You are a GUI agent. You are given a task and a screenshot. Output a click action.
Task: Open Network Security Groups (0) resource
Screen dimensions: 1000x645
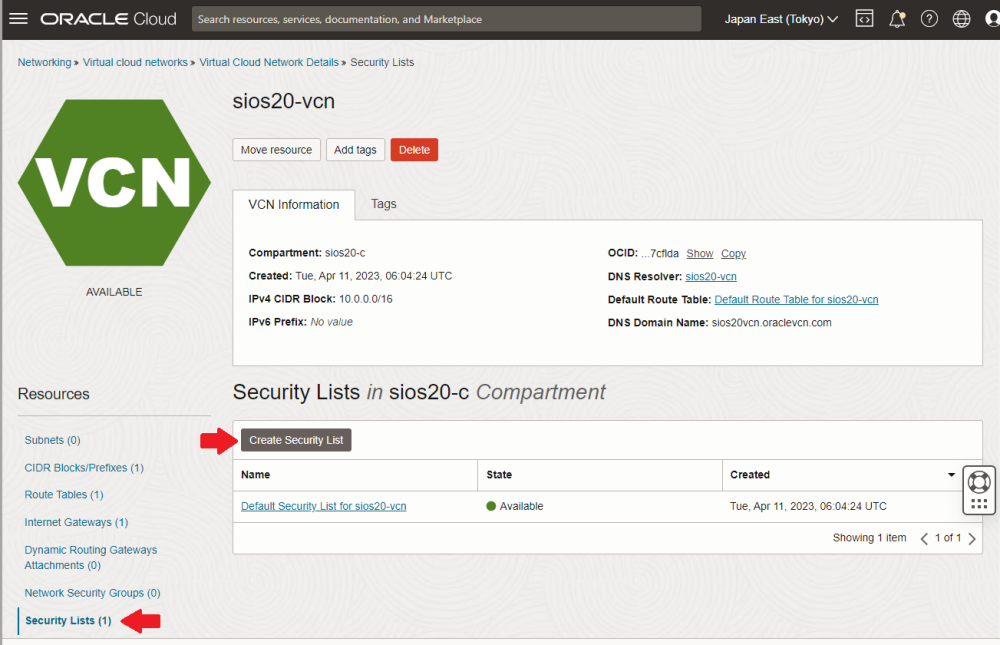[x=92, y=593]
